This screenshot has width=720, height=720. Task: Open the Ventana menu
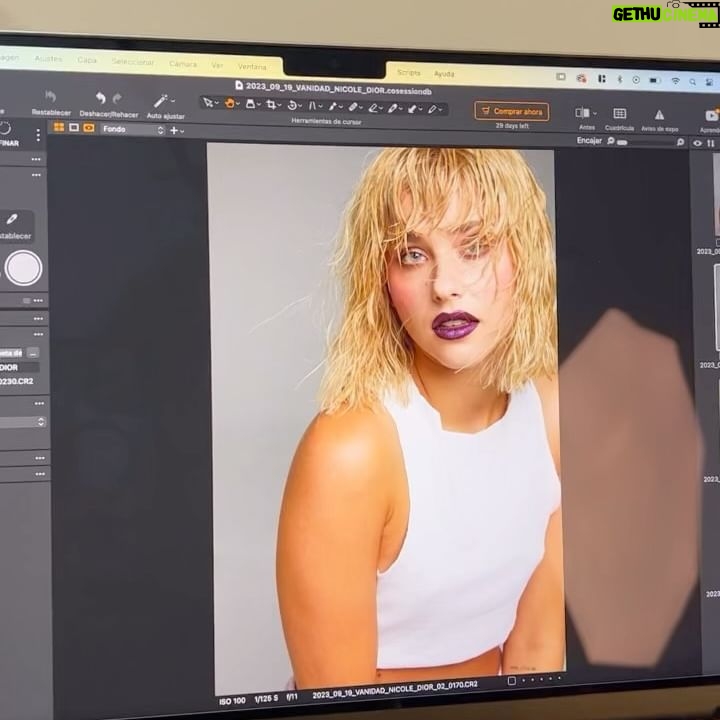click(x=252, y=67)
